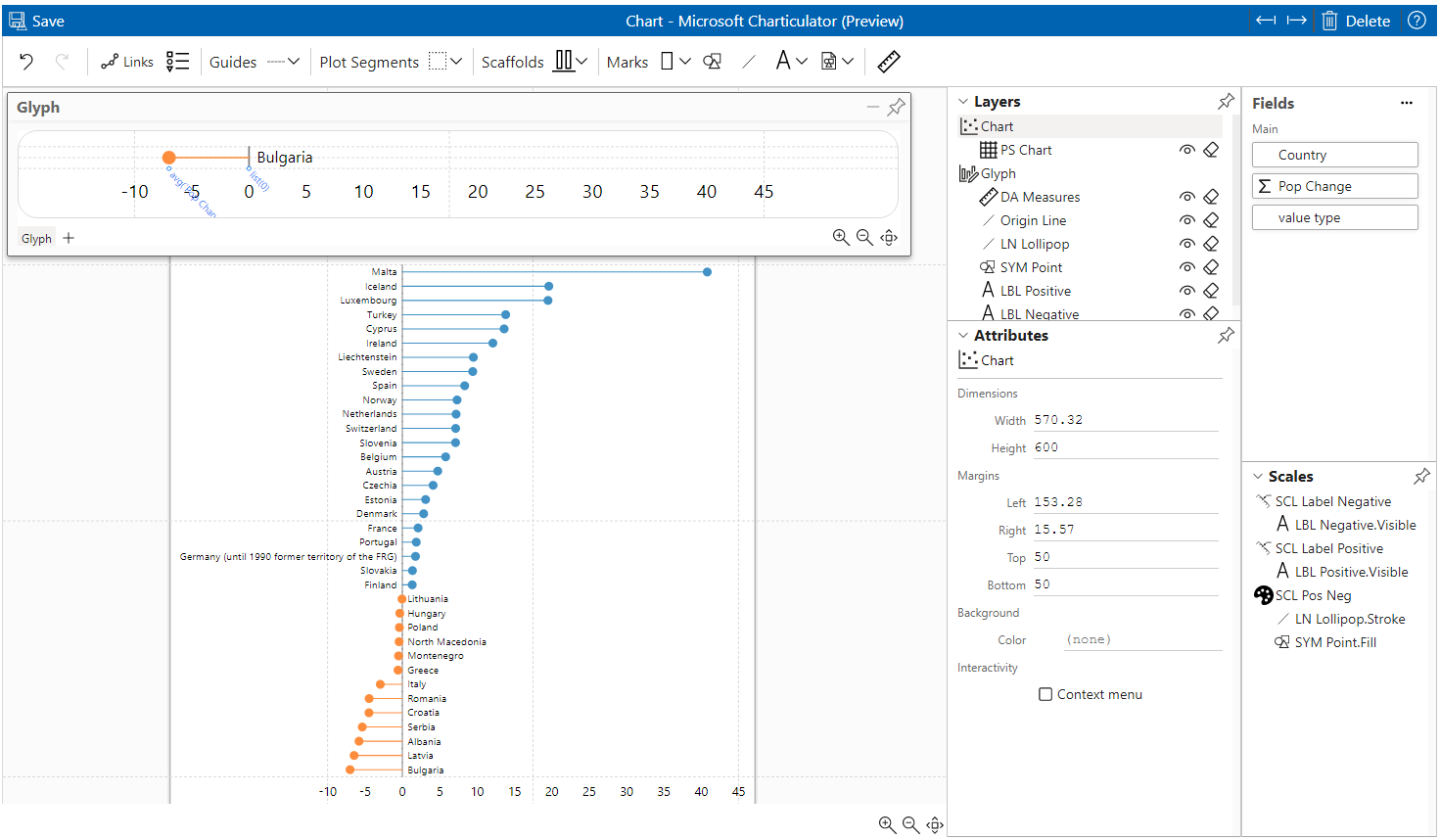Image resolution: width=1440 pixels, height=840 pixels.
Task: Collapse the Scales panel
Action: (x=1257, y=476)
